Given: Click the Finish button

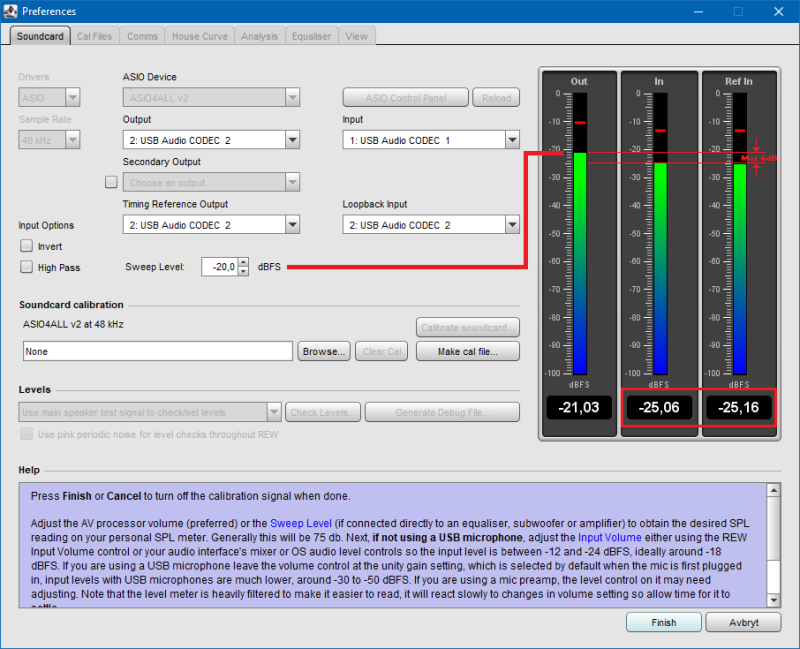Looking at the screenshot, I should point(664,622).
